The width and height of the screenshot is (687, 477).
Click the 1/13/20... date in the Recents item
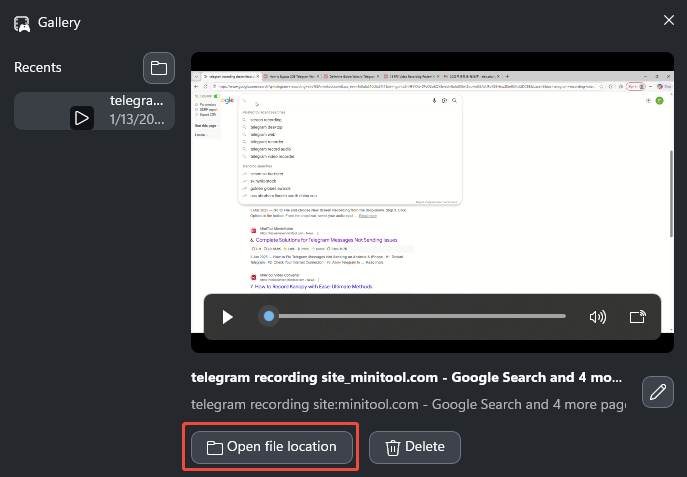pyautogui.click(x=137, y=119)
